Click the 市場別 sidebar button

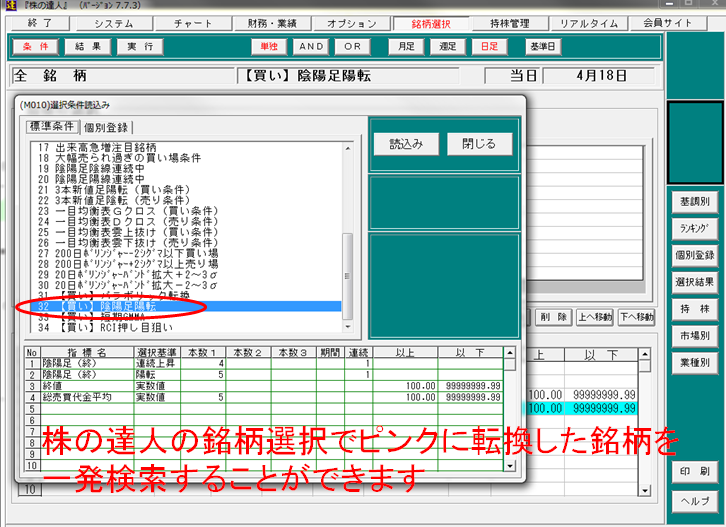(x=694, y=336)
